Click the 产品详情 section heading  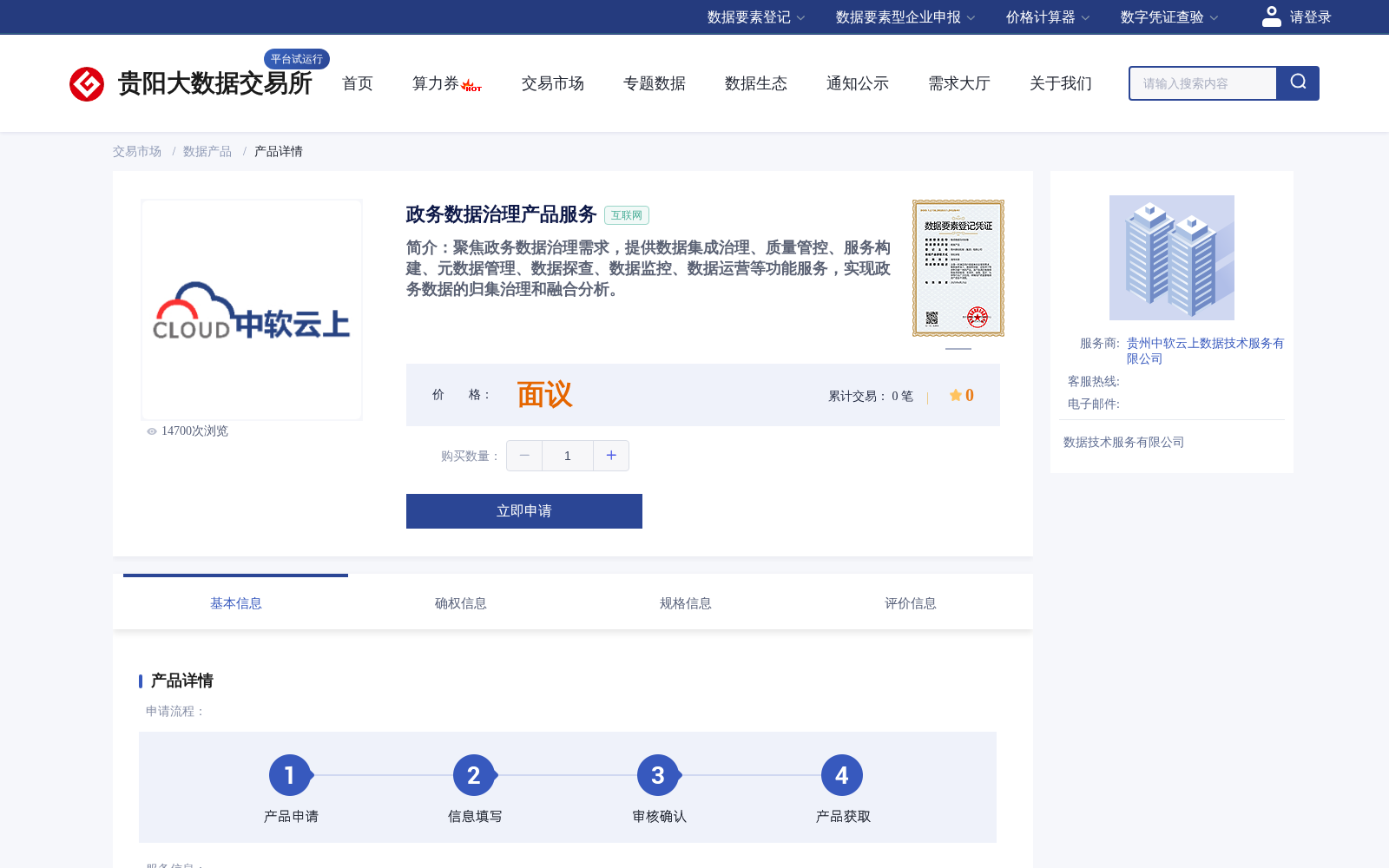click(181, 681)
